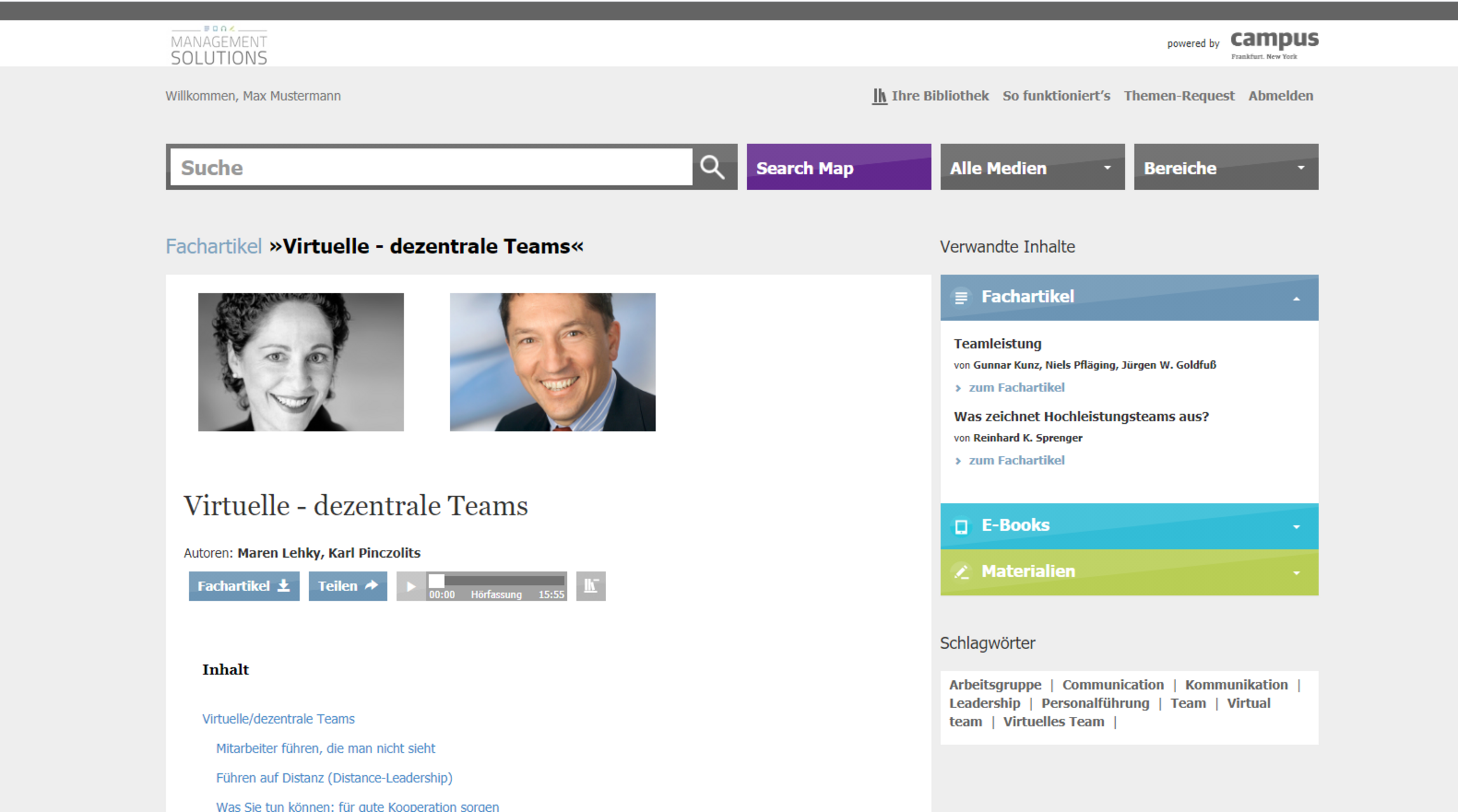
Task: Open the Alle Medien dropdown
Action: tap(1032, 167)
